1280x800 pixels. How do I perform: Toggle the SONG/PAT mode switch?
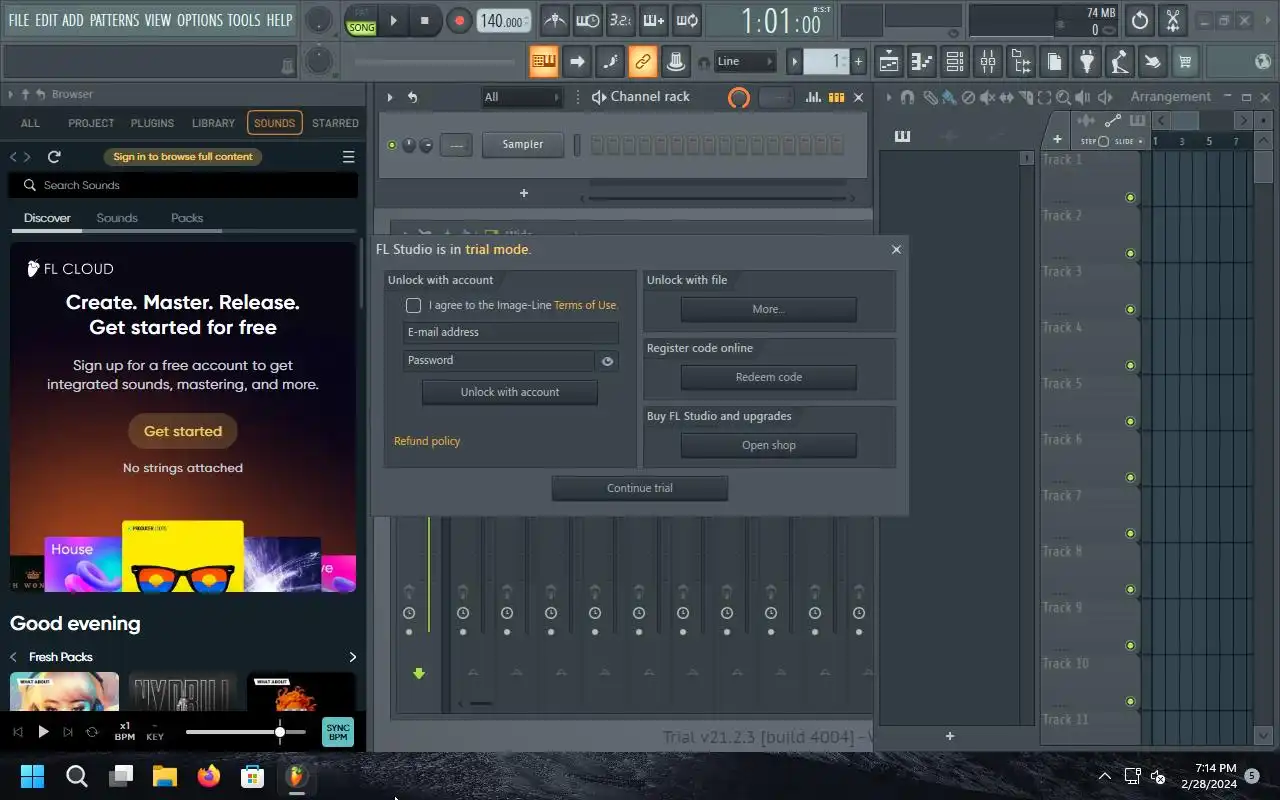[361, 20]
